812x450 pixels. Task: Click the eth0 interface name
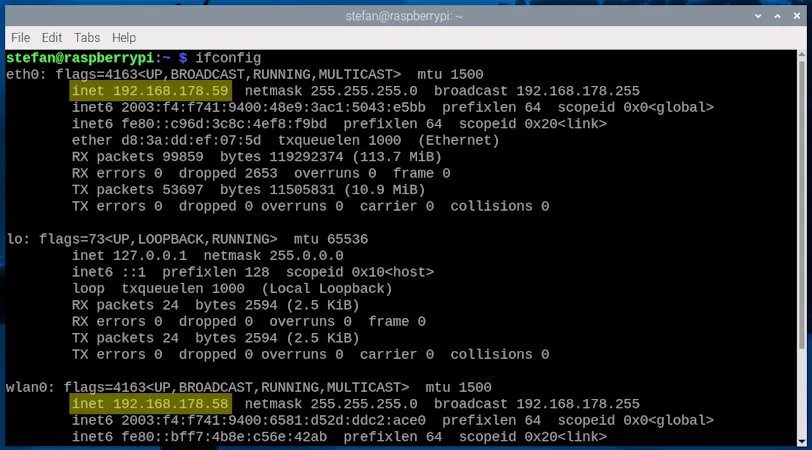[22, 75]
